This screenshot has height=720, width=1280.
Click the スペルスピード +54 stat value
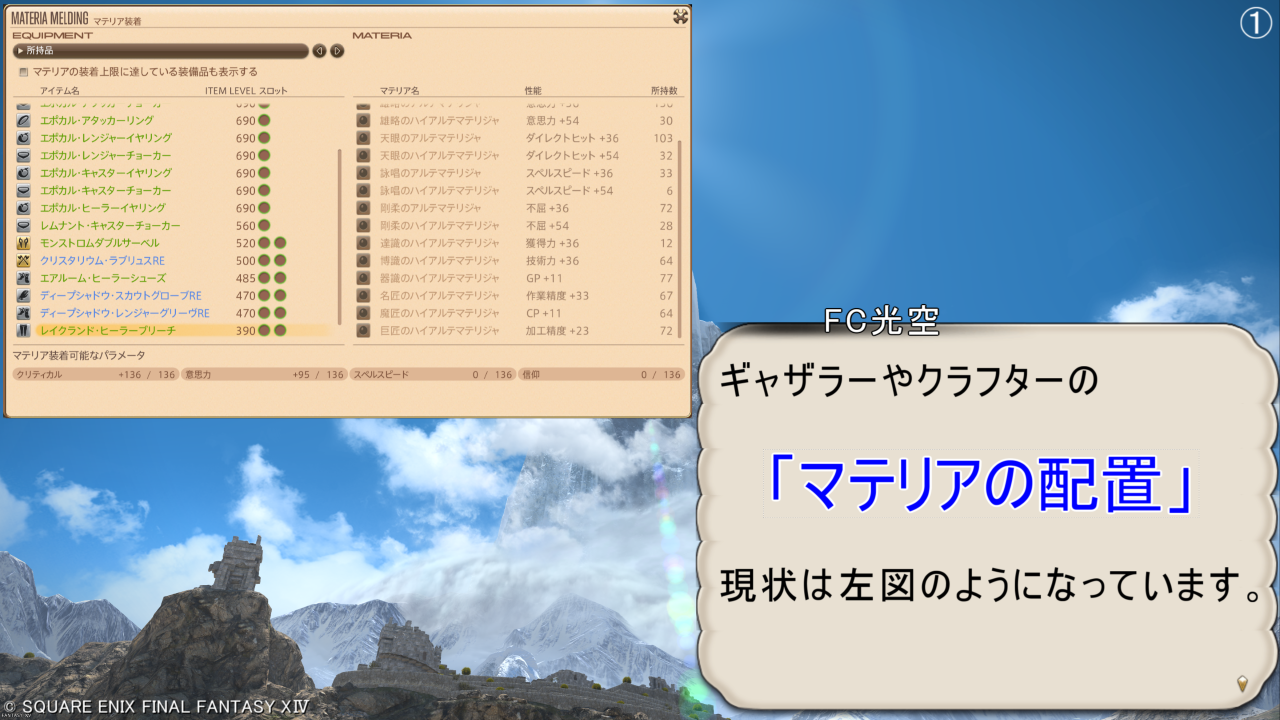tap(569, 190)
